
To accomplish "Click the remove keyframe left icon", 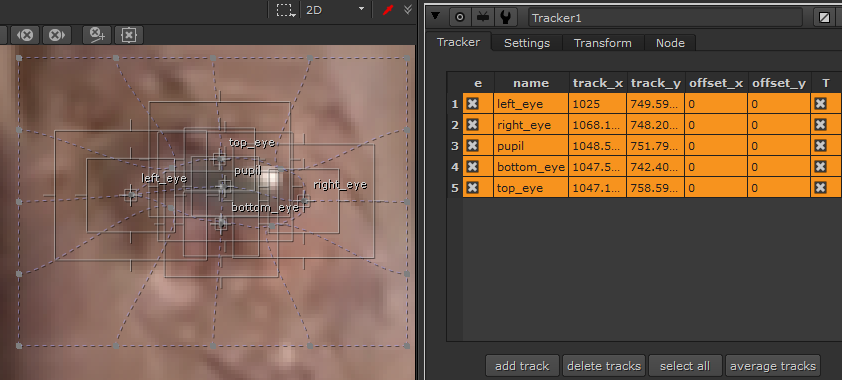I will coord(25,35).
